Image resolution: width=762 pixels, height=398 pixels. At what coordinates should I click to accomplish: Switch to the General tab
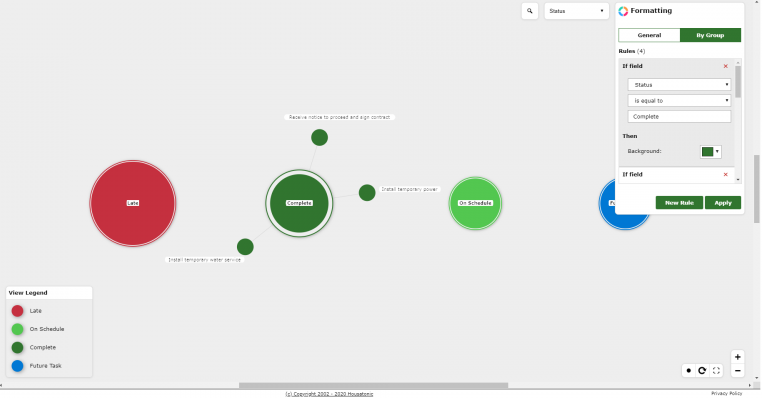coord(649,35)
